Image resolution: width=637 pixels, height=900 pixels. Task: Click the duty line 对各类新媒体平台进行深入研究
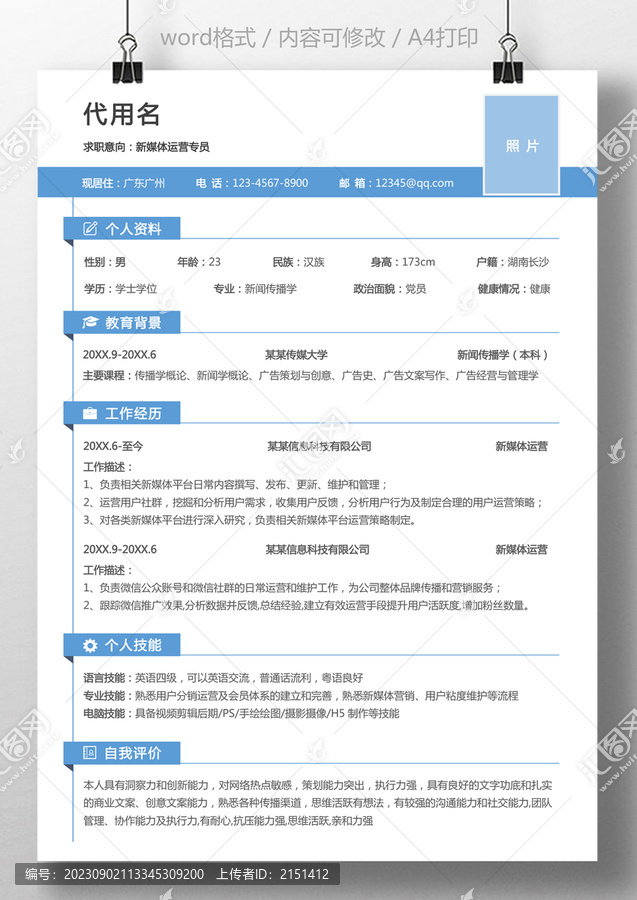coord(250,520)
